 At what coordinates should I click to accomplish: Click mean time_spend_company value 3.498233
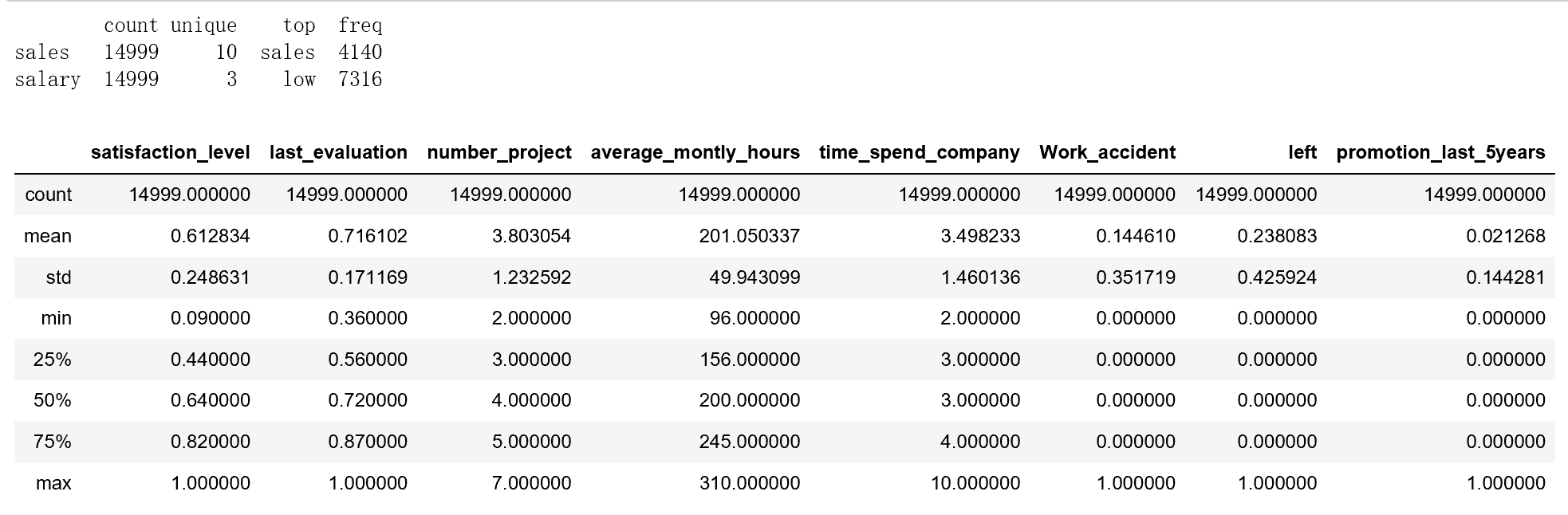click(980, 236)
